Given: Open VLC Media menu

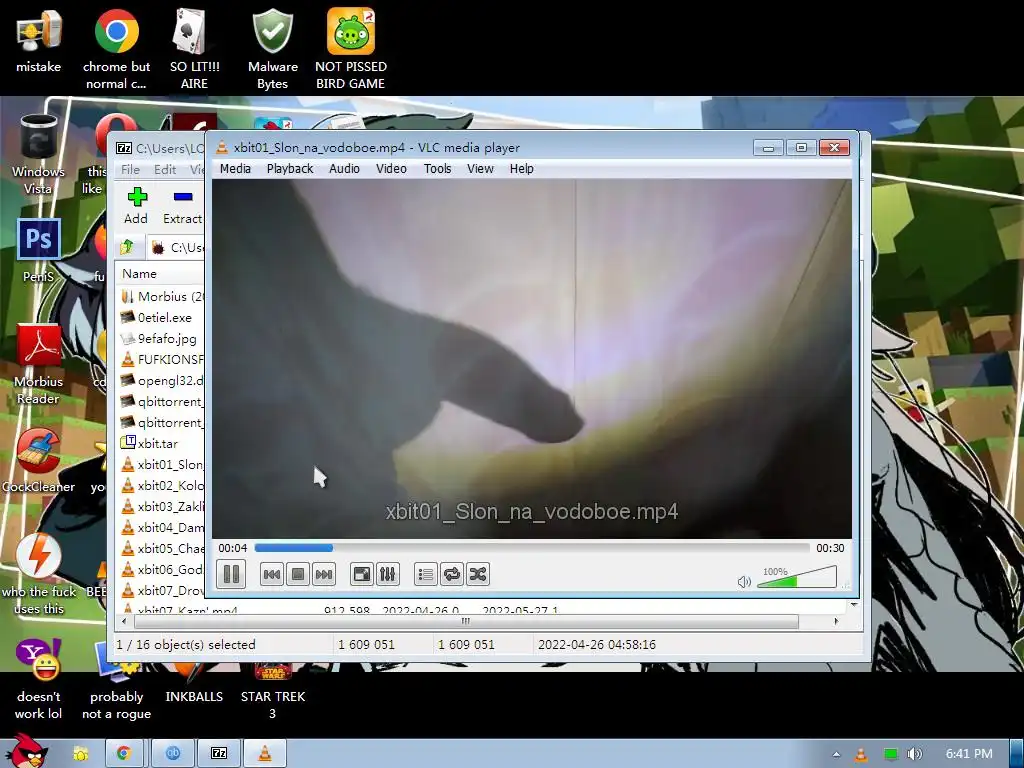Looking at the screenshot, I should pyautogui.click(x=235, y=168).
